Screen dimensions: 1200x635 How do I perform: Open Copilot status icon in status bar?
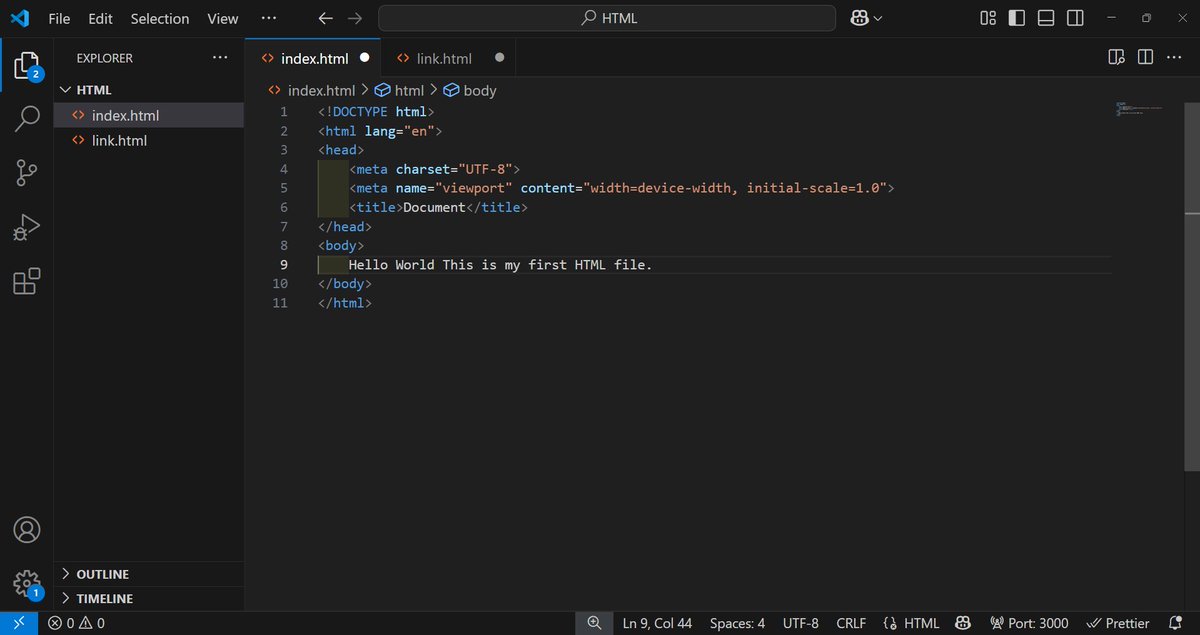coord(963,623)
